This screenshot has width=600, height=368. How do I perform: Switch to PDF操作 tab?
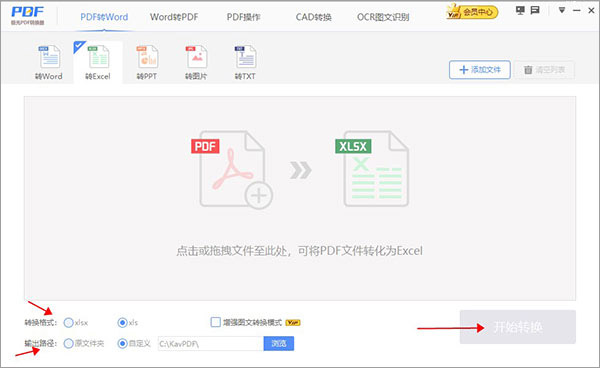point(243,17)
